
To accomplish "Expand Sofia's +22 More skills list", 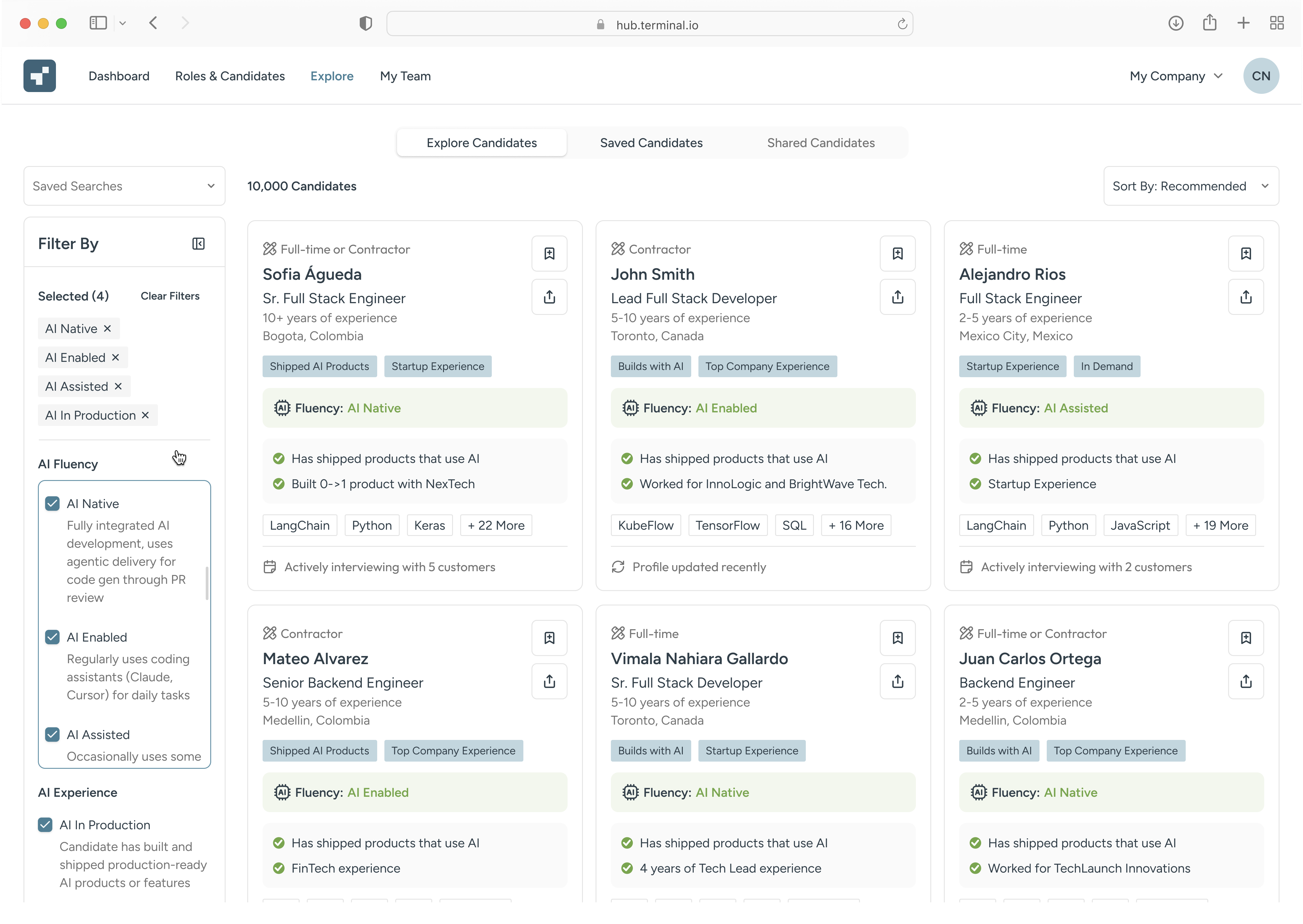I will [496, 525].
